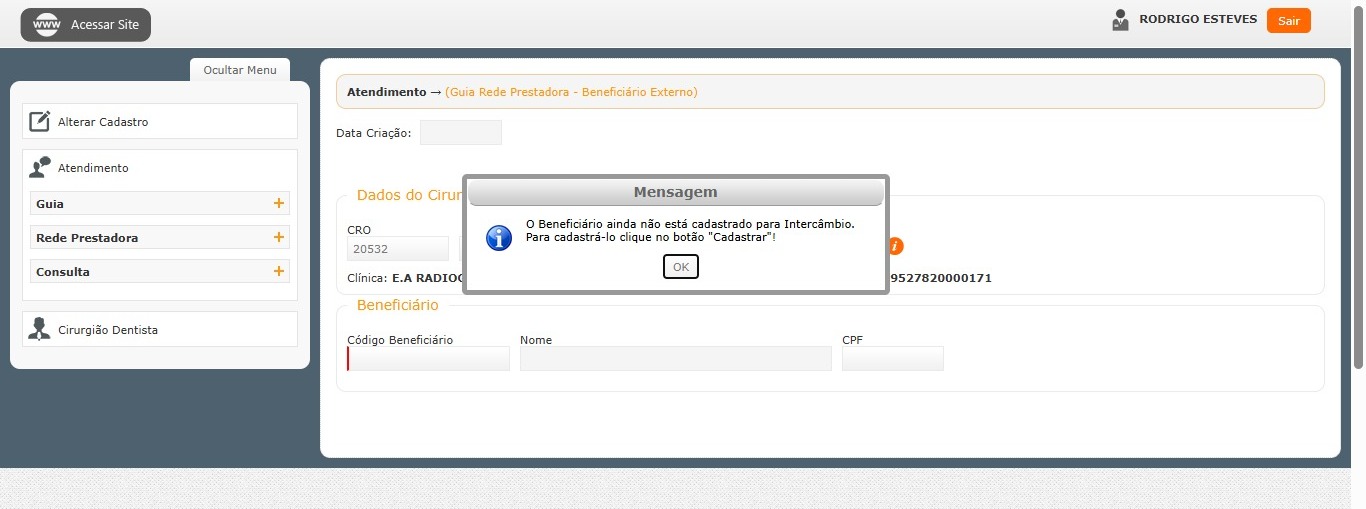Focus the Código Beneficiário input field

point(428,358)
